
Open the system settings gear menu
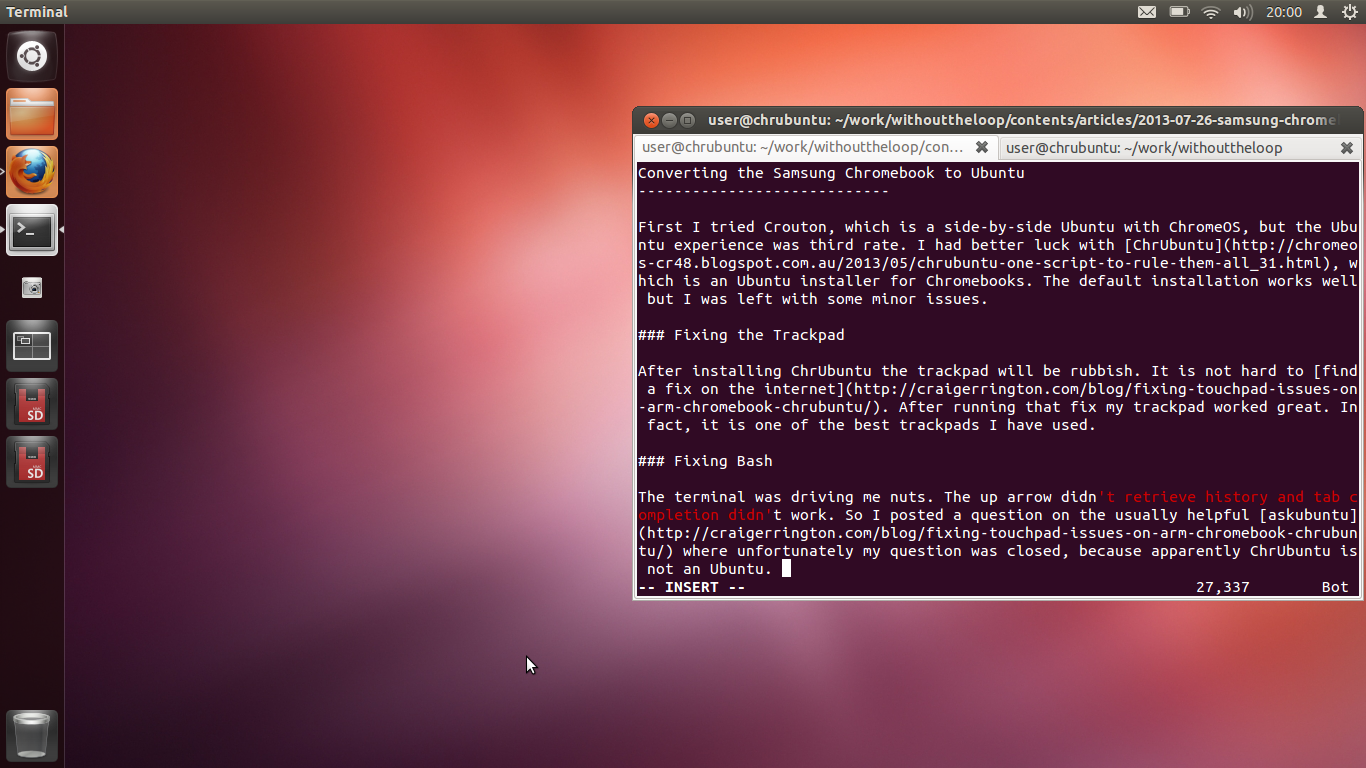[x=1349, y=12]
